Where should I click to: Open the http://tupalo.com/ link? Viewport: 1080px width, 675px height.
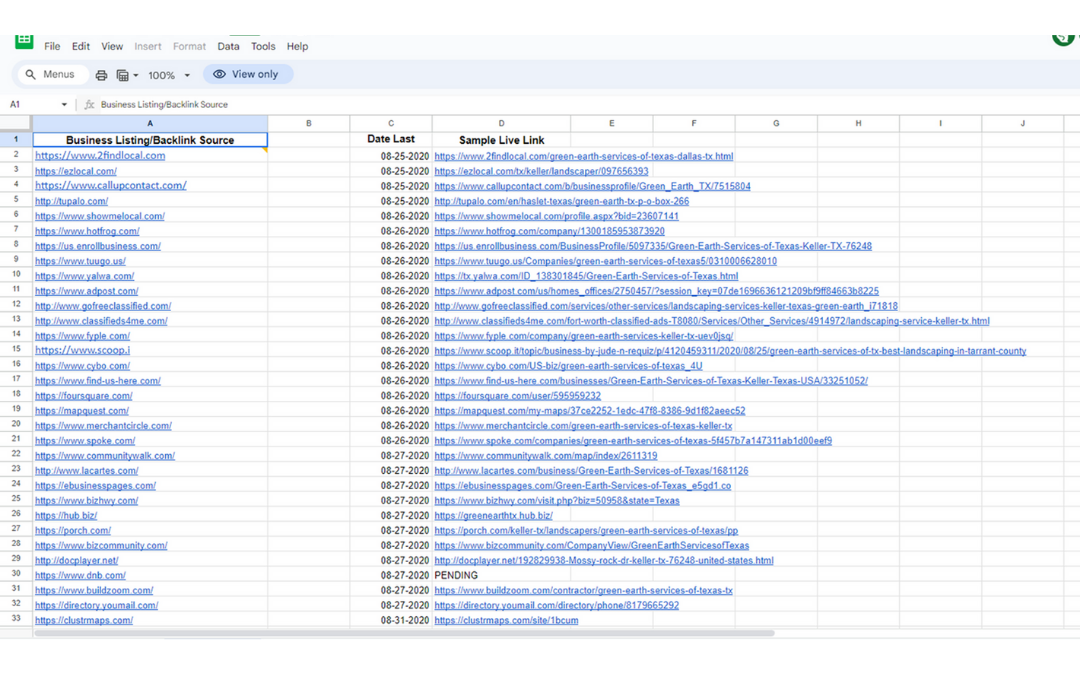pyautogui.click(x=72, y=201)
